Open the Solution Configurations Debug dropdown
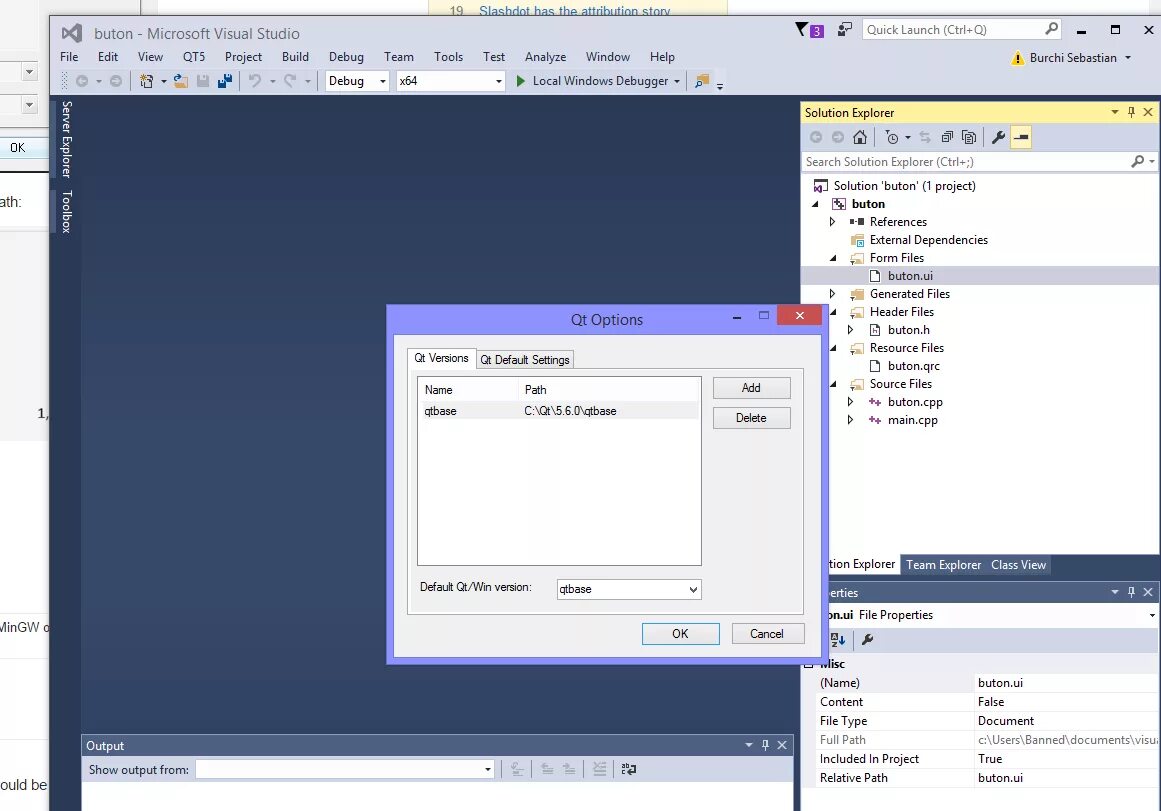Viewport: 1161px width, 811px height. (383, 81)
